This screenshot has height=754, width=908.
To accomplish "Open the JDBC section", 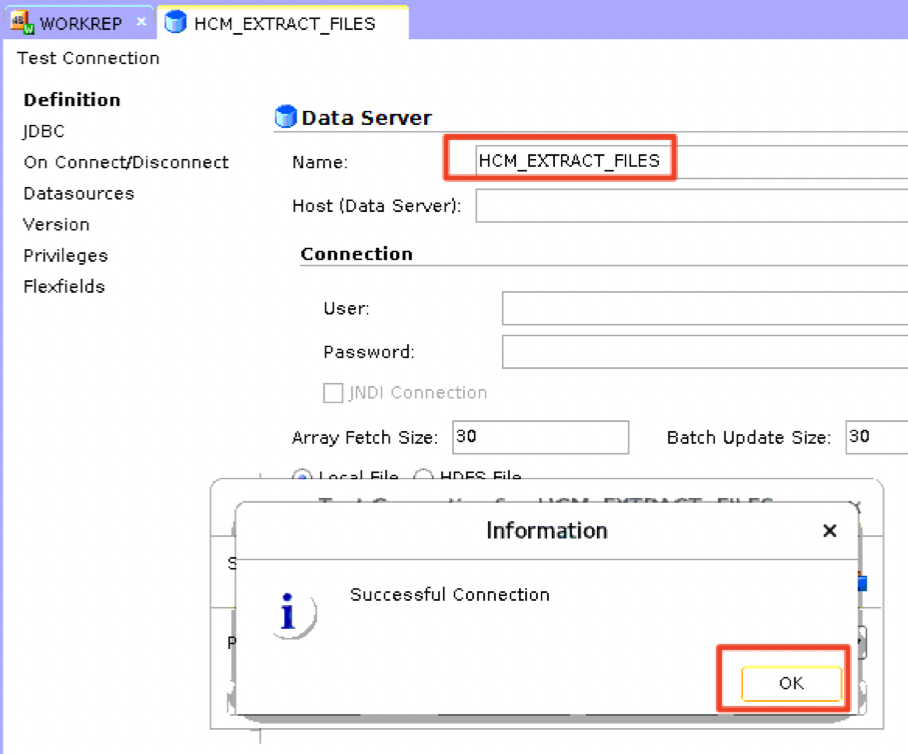I will click(44, 131).
